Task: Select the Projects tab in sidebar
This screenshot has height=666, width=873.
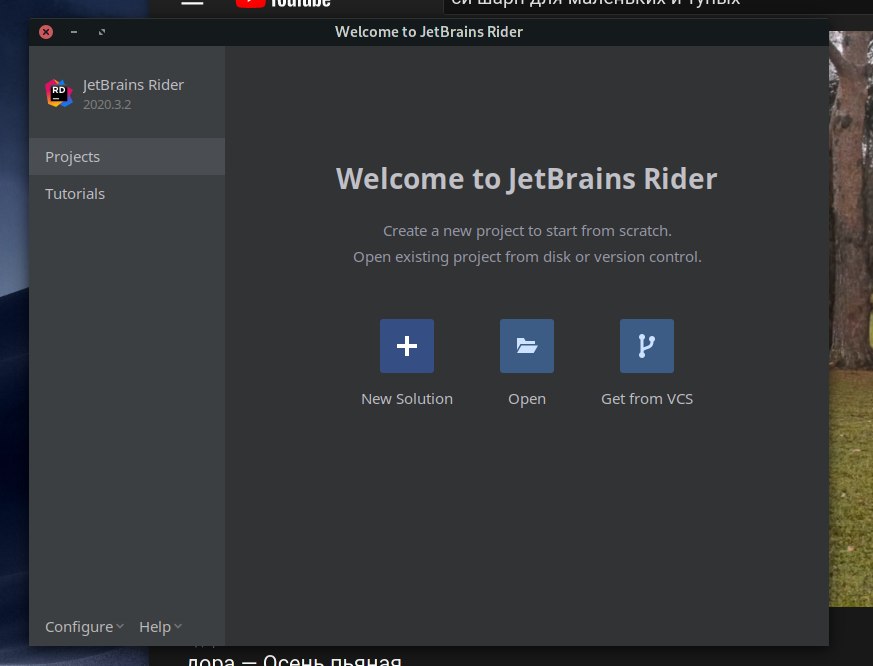Action: 127,157
